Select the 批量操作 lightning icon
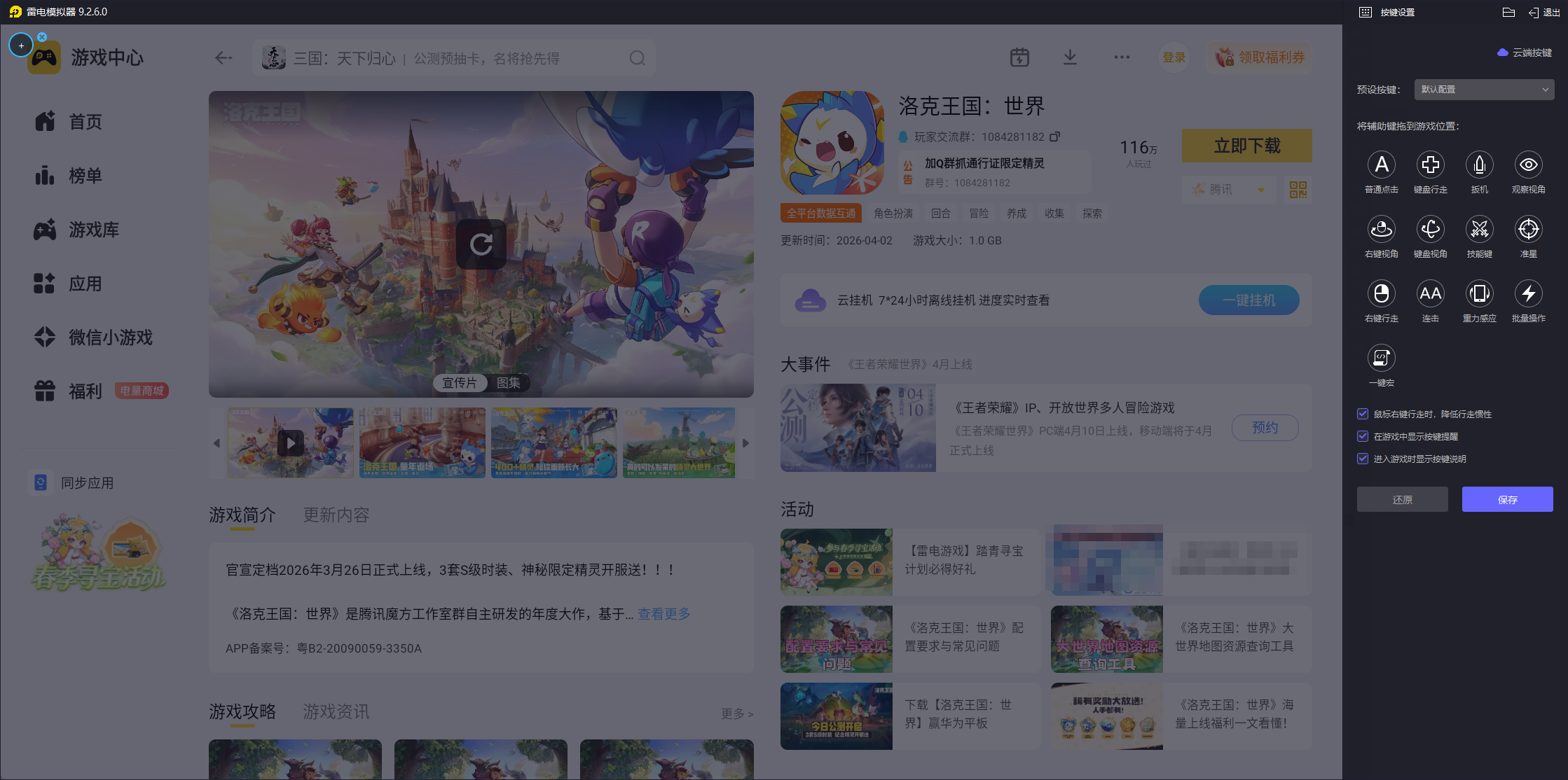This screenshot has width=1568, height=780. coord(1528,294)
